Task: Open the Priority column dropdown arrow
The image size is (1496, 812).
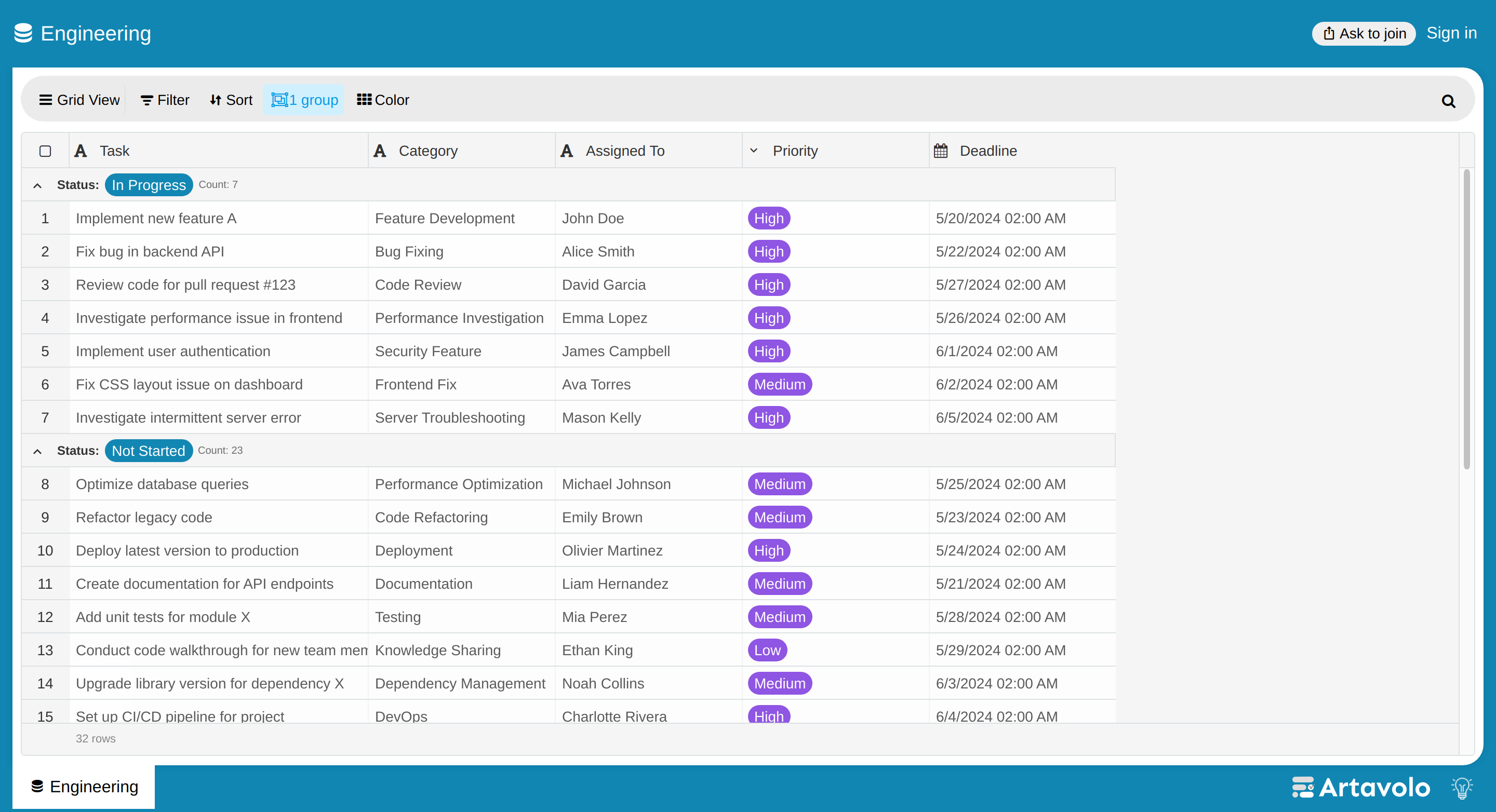Action: tap(754, 151)
